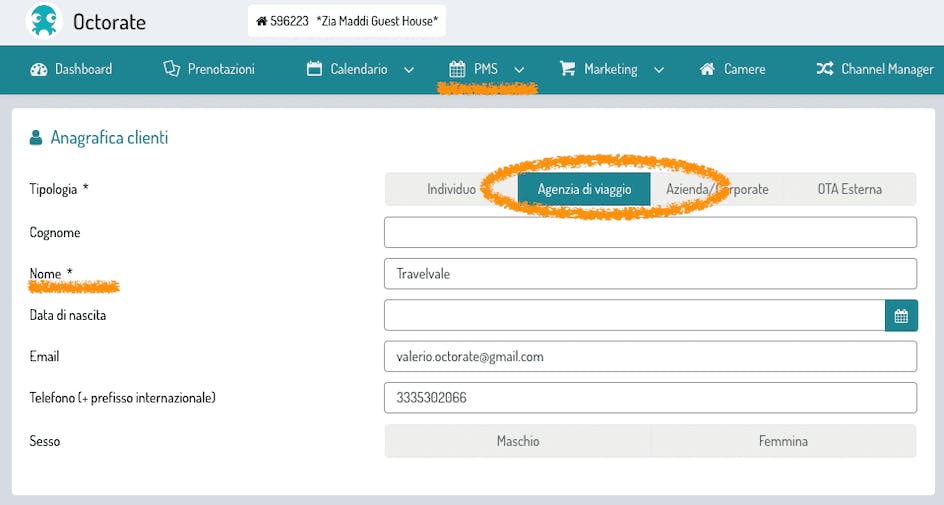Click the Marketing shopping cart icon

click(567, 69)
